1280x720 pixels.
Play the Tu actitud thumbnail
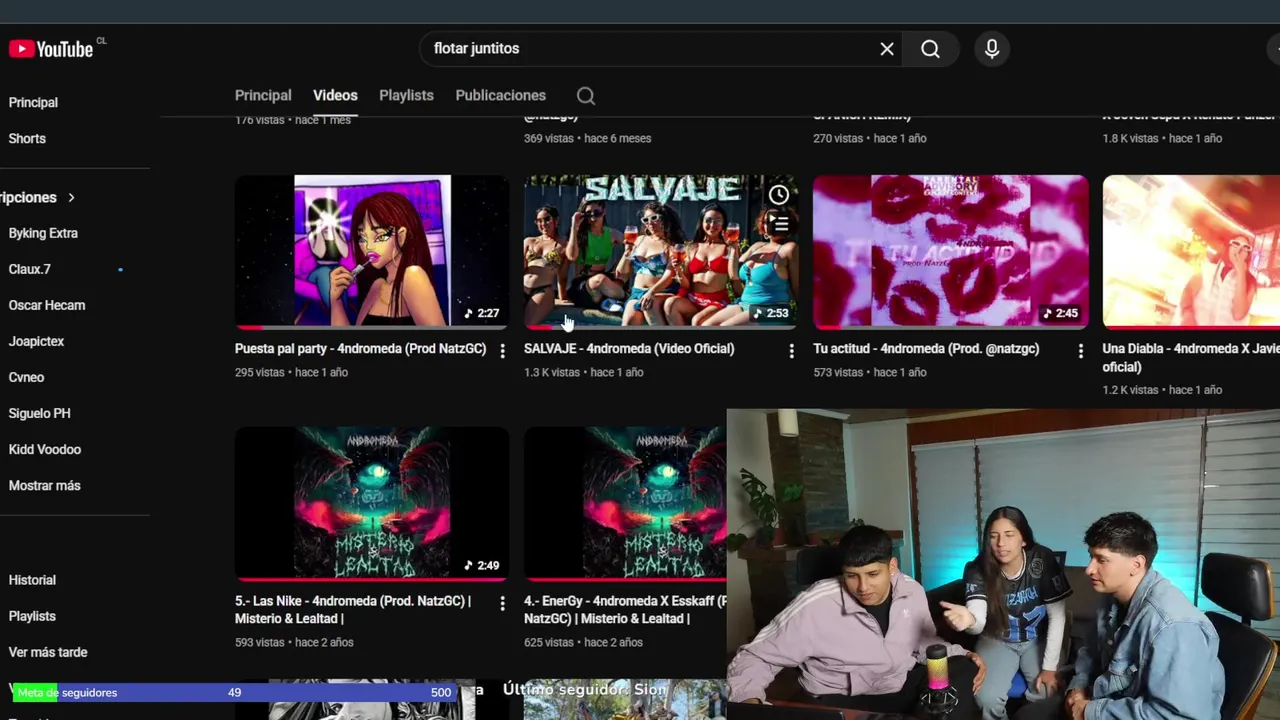click(951, 252)
